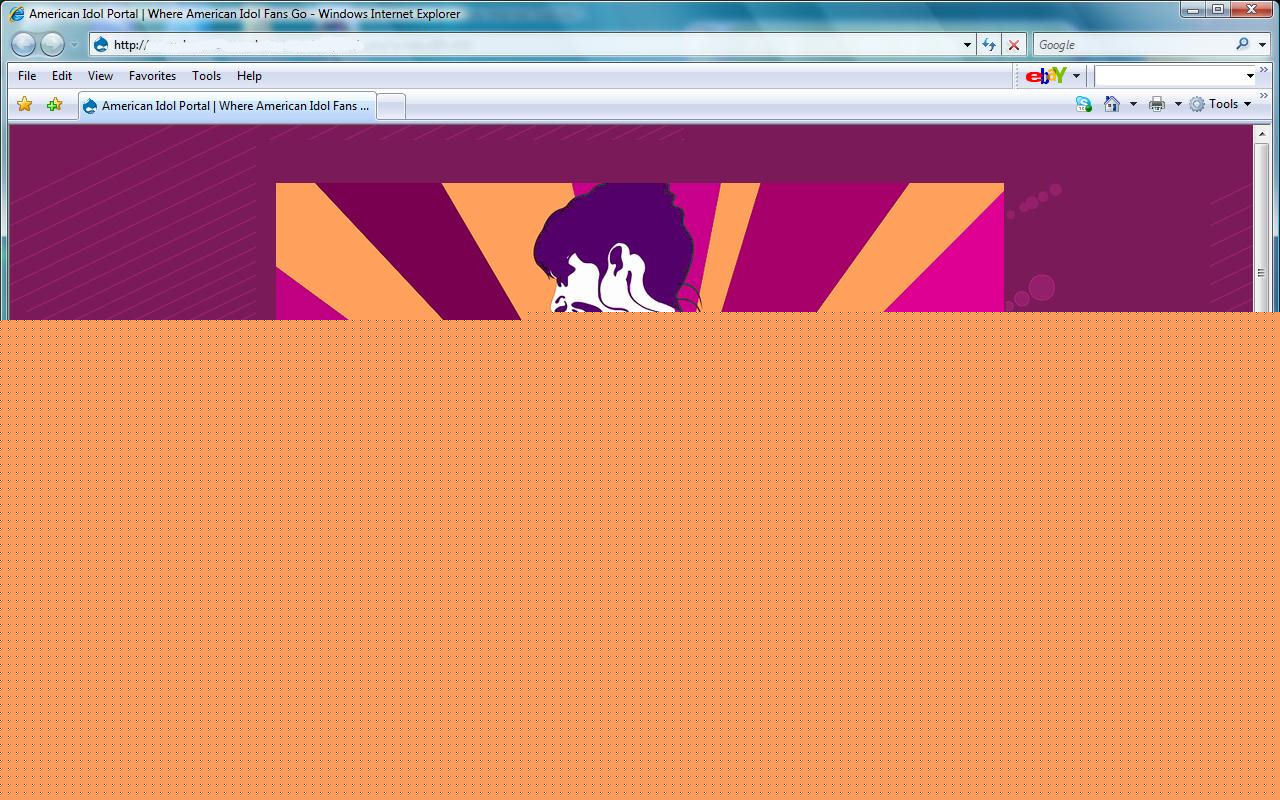Image resolution: width=1280 pixels, height=800 pixels.
Task: Click the magnifying glass search icon
Action: (x=1242, y=44)
